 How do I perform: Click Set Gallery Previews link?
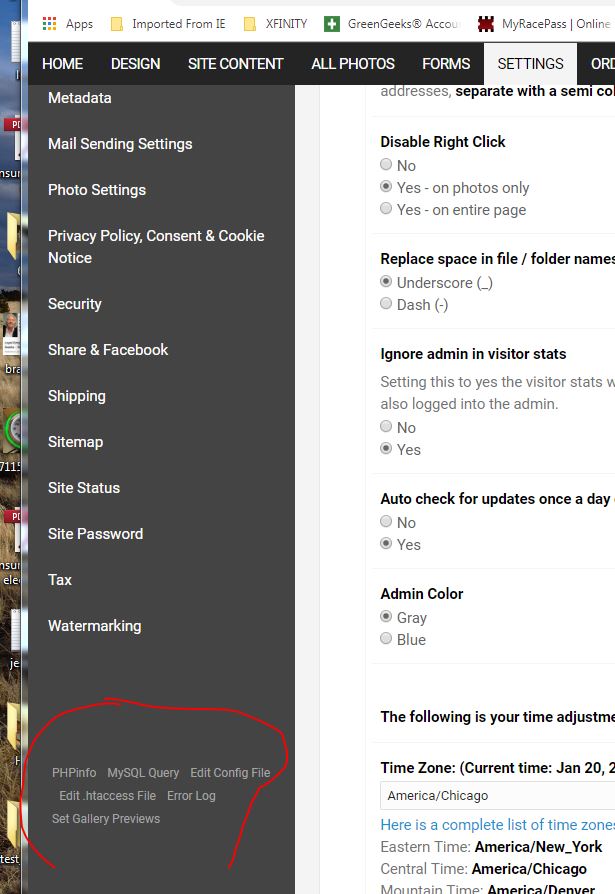tap(106, 818)
